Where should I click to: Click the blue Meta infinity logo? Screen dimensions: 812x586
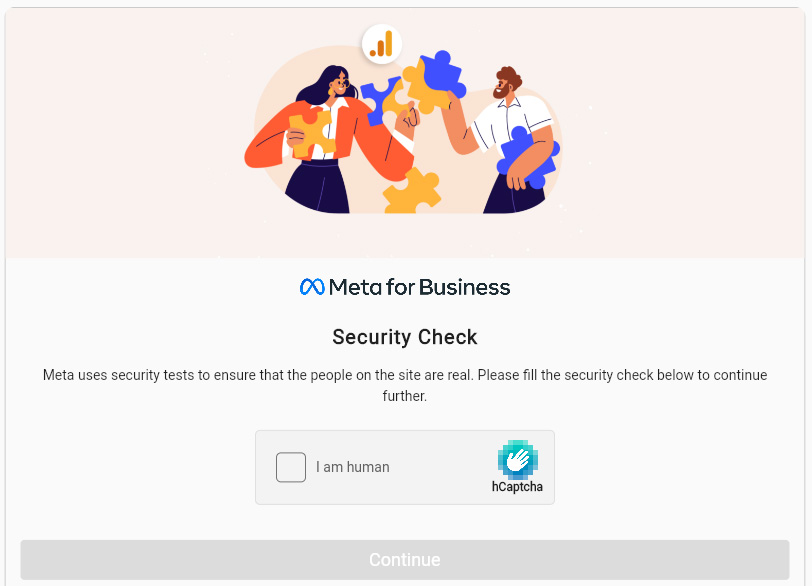pyautogui.click(x=312, y=287)
